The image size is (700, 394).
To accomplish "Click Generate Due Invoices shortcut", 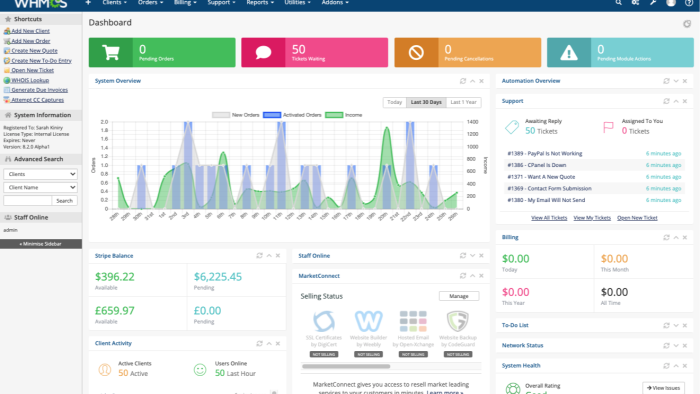I will (39, 90).
